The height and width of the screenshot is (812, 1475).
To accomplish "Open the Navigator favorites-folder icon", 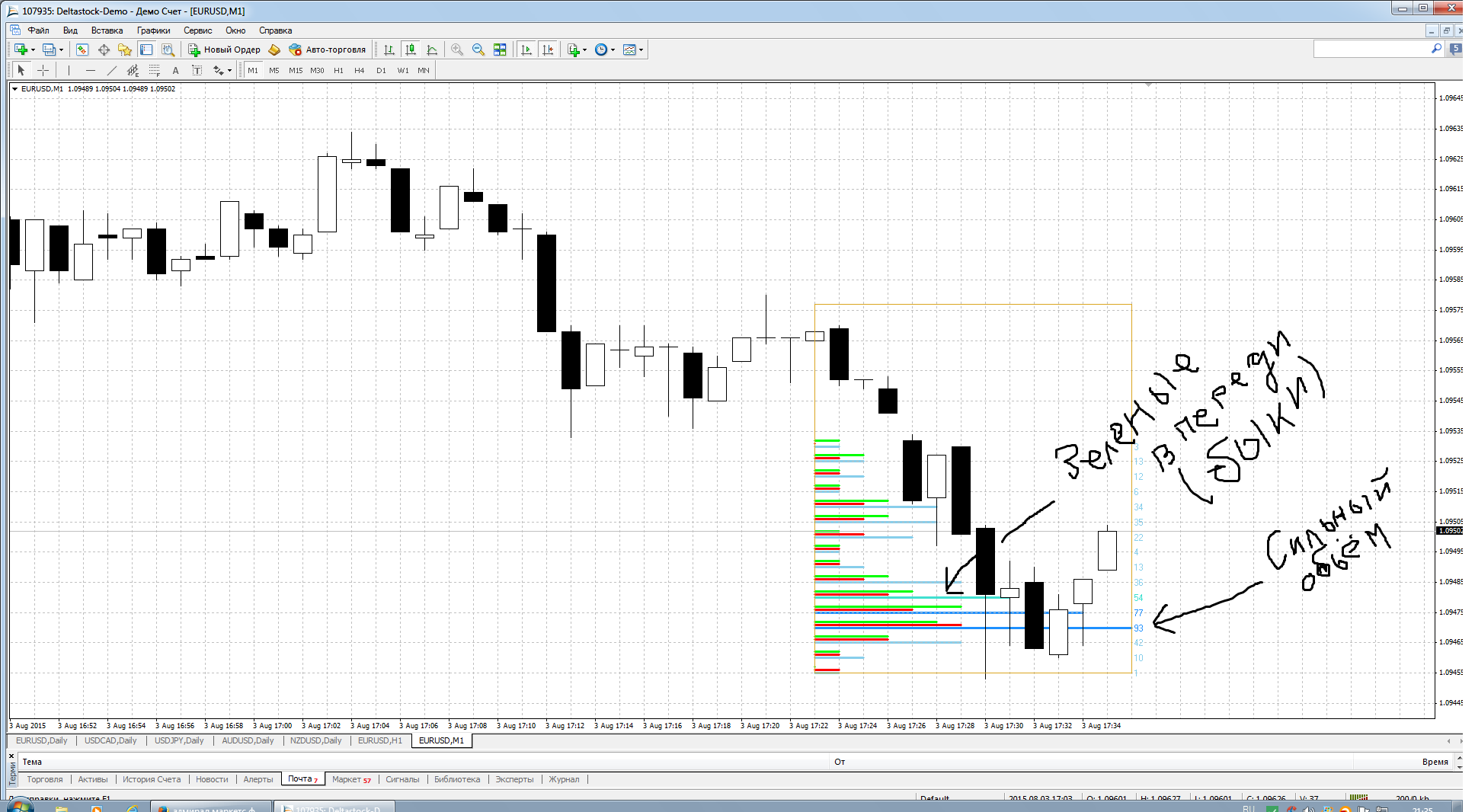I will [125, 50].
